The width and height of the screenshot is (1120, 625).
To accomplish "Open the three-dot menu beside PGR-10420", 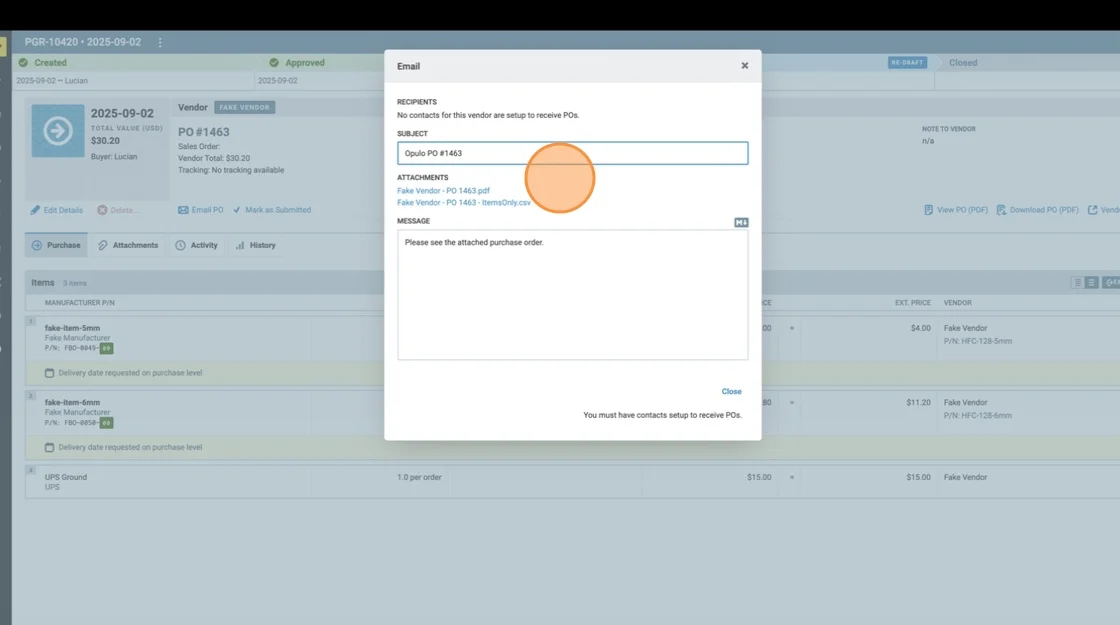I will [x=160, y=43].
